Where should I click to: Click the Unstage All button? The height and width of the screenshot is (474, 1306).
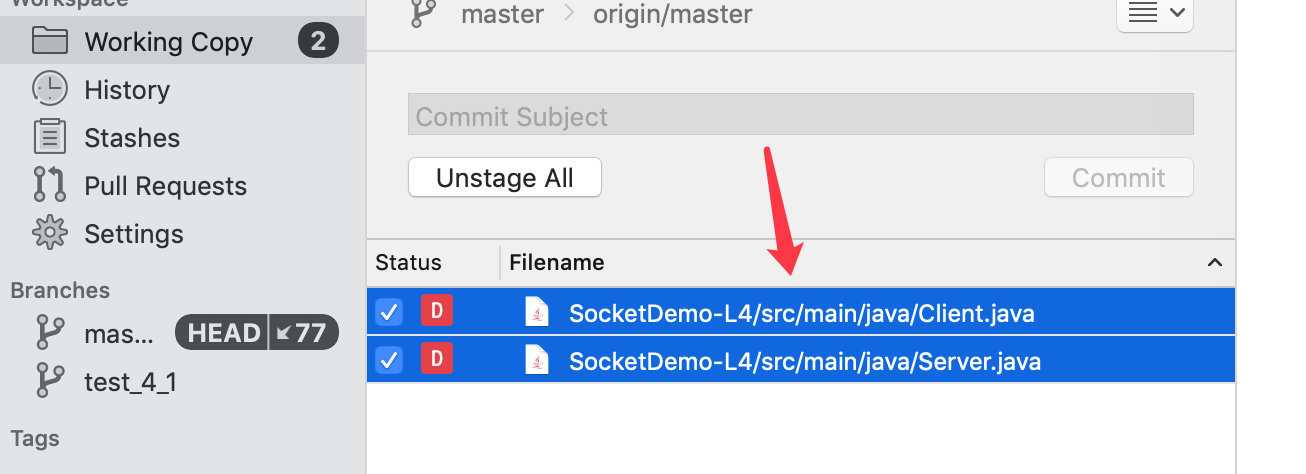(x=505, y=178)
